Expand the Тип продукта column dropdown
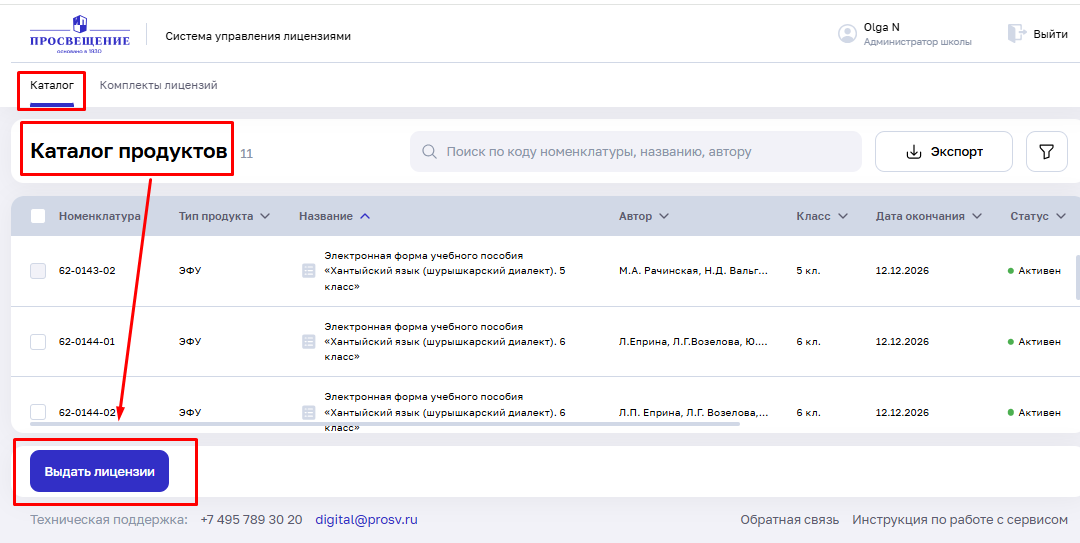Image resolution: width=1080 pixels, height=543 pixels. (x=264, y=216)
